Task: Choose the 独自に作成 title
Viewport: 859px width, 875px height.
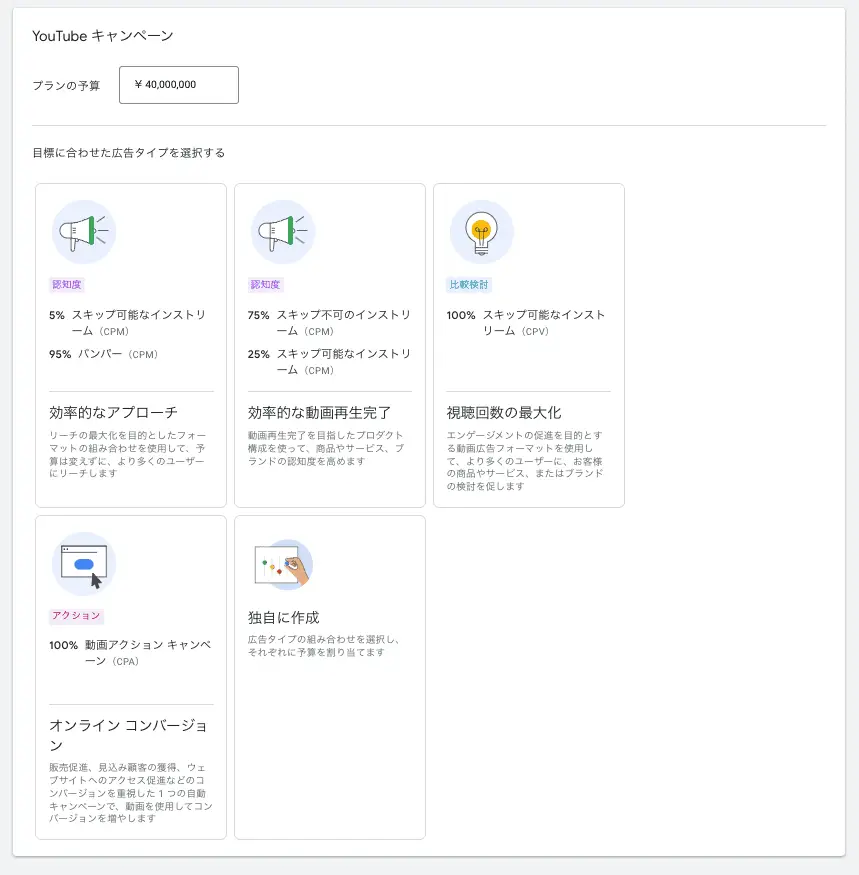Action: click(283, 617)
